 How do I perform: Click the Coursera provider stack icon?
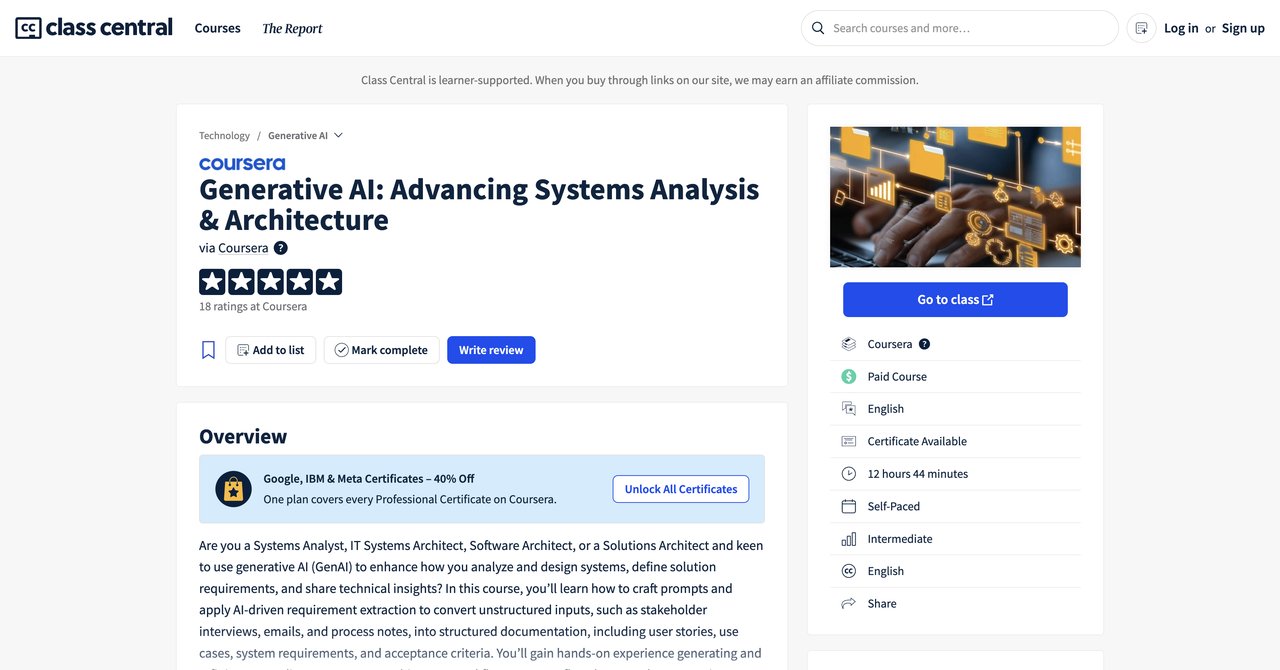[849, 344]
